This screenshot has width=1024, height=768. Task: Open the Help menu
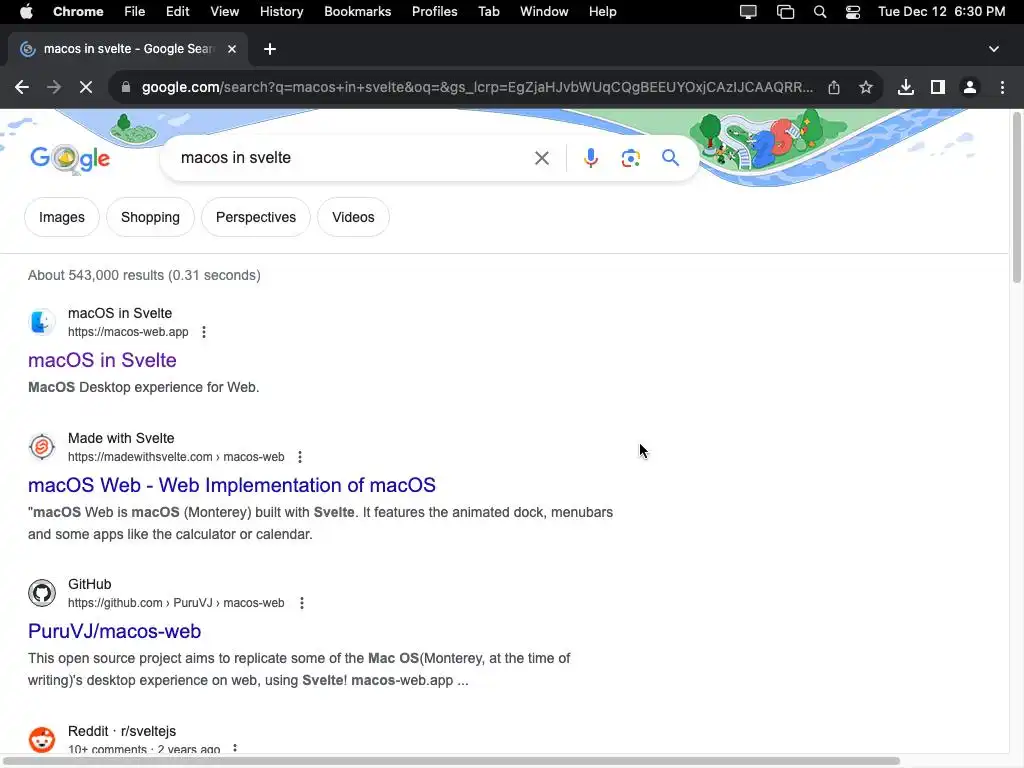(603, 12)
